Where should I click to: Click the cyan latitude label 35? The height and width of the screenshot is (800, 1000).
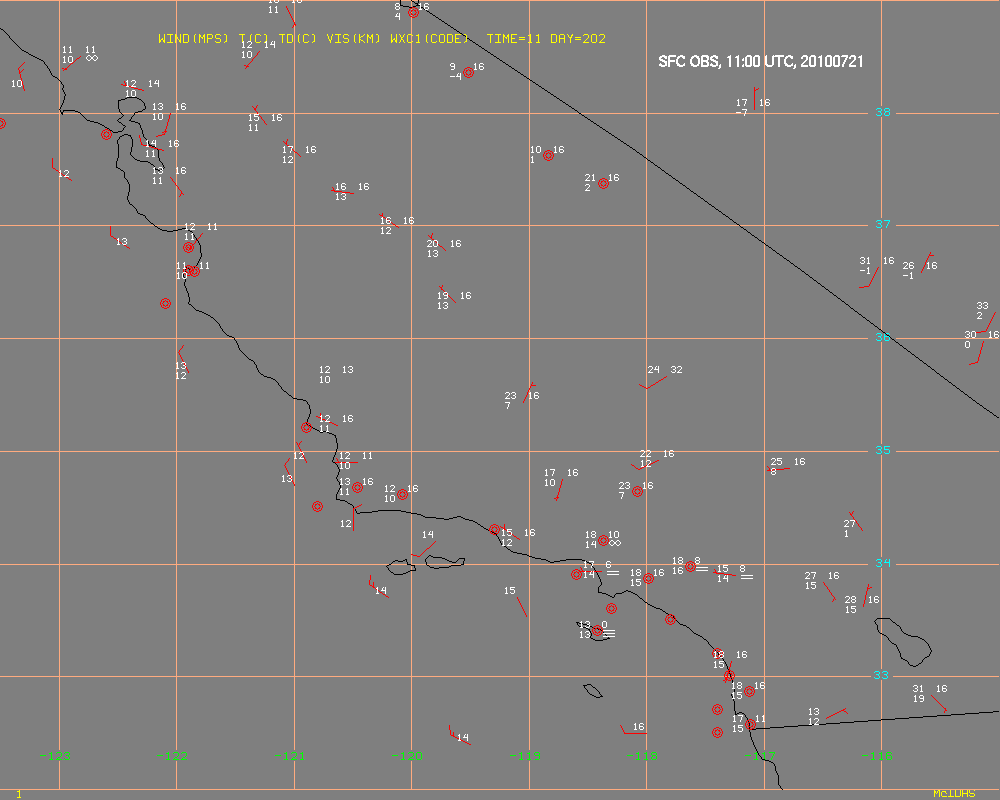click(x=883, y=450)
